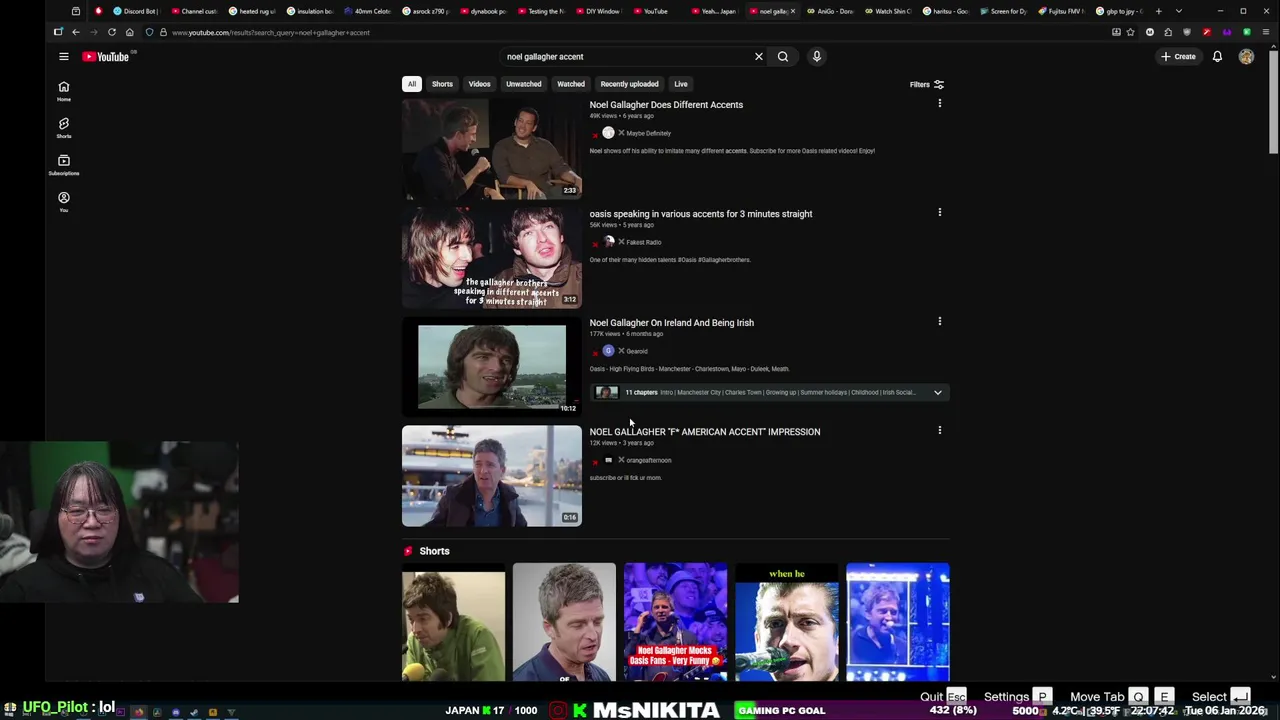Image resolution: width=1280 pixels, height=720 pixels.
Task: Reload the page in browser toolbar
Action: tap(112, 32)
